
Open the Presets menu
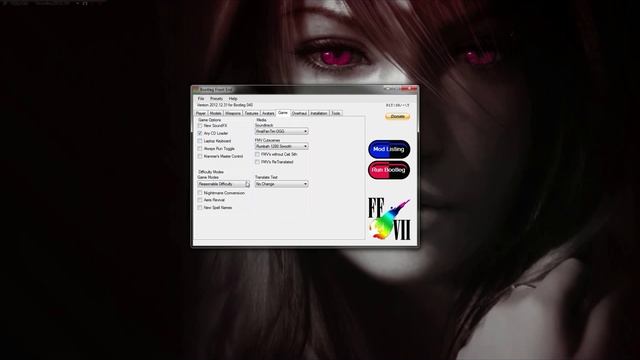pyautogui.click(x=216, y=99)
